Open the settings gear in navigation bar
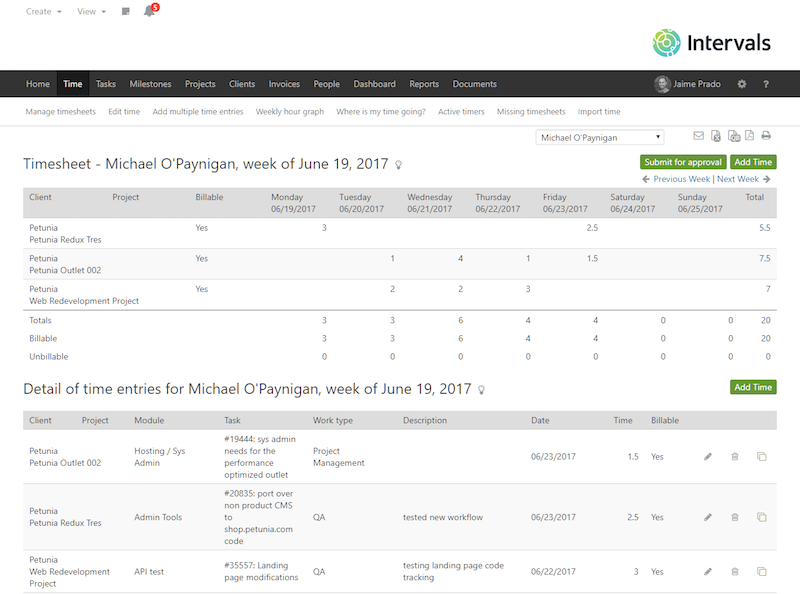Screen dimensions: 800x594 pyautogui.click(x=741, y=84)
